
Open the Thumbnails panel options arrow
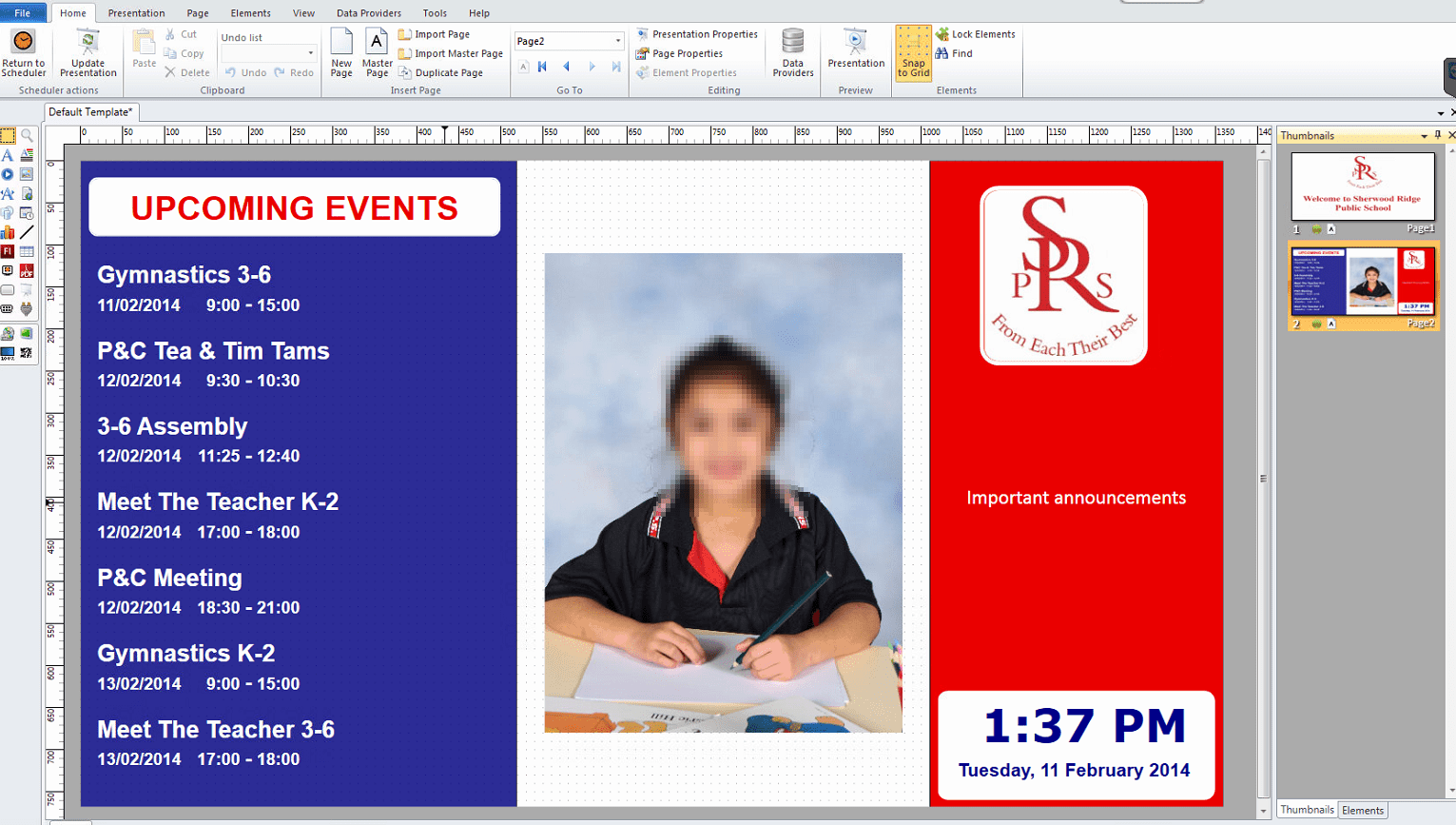(1424, 136)
